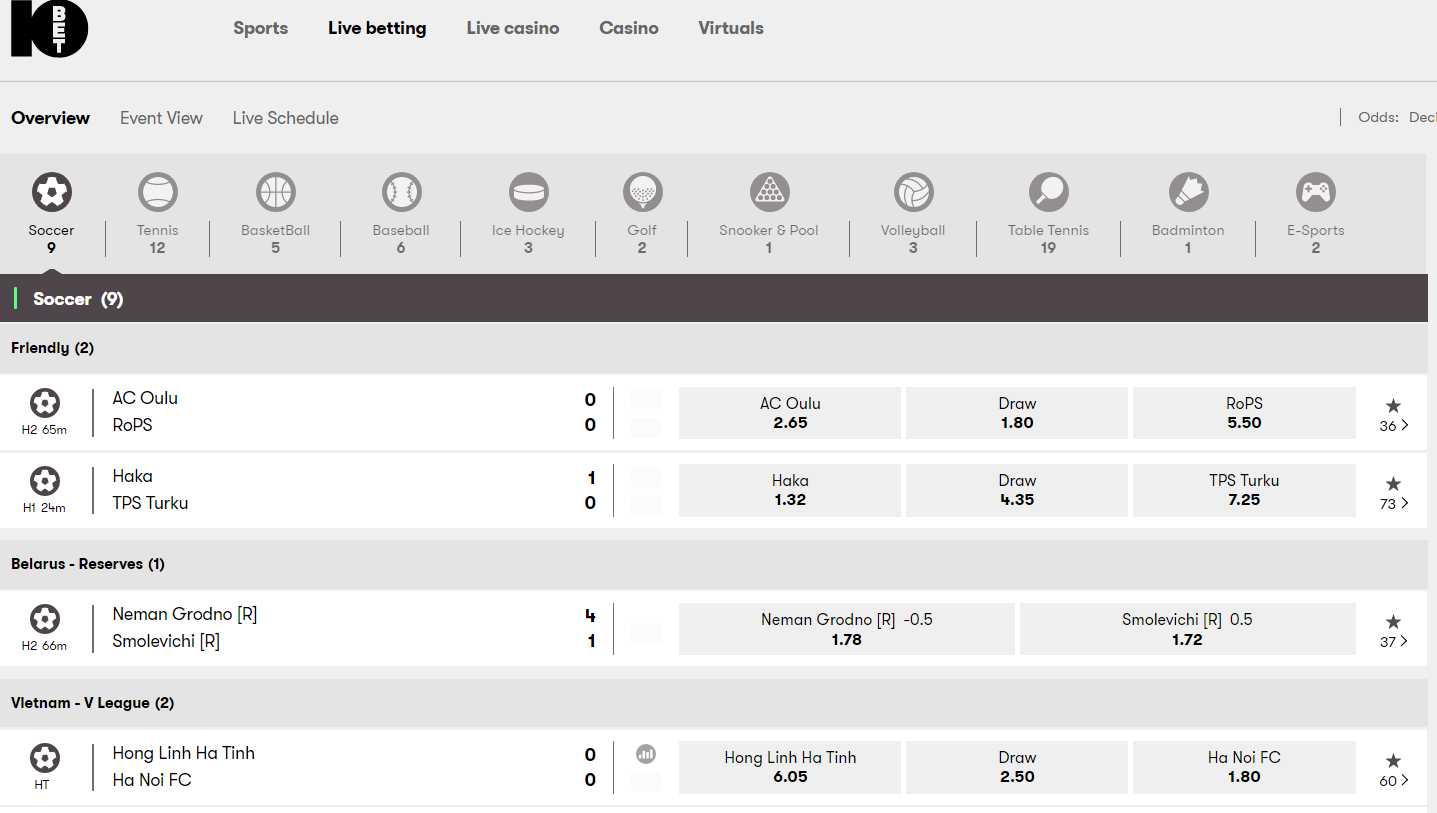
Task: Bet on Draw at 2.50
Action: (x=1017, y=768)
